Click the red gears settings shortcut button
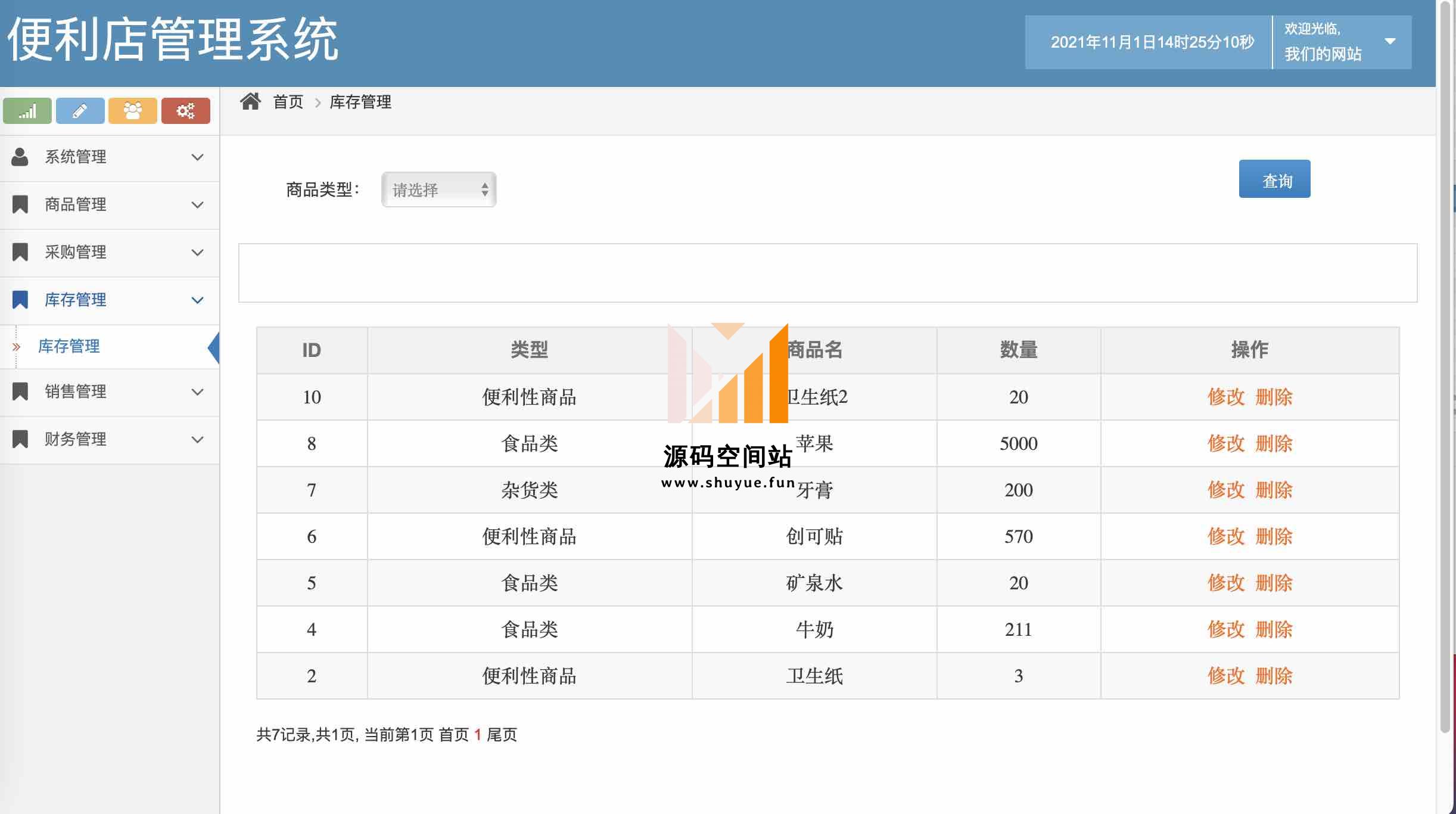The height and width of the screenshot is (814, 1456). (x=186, y=111)
